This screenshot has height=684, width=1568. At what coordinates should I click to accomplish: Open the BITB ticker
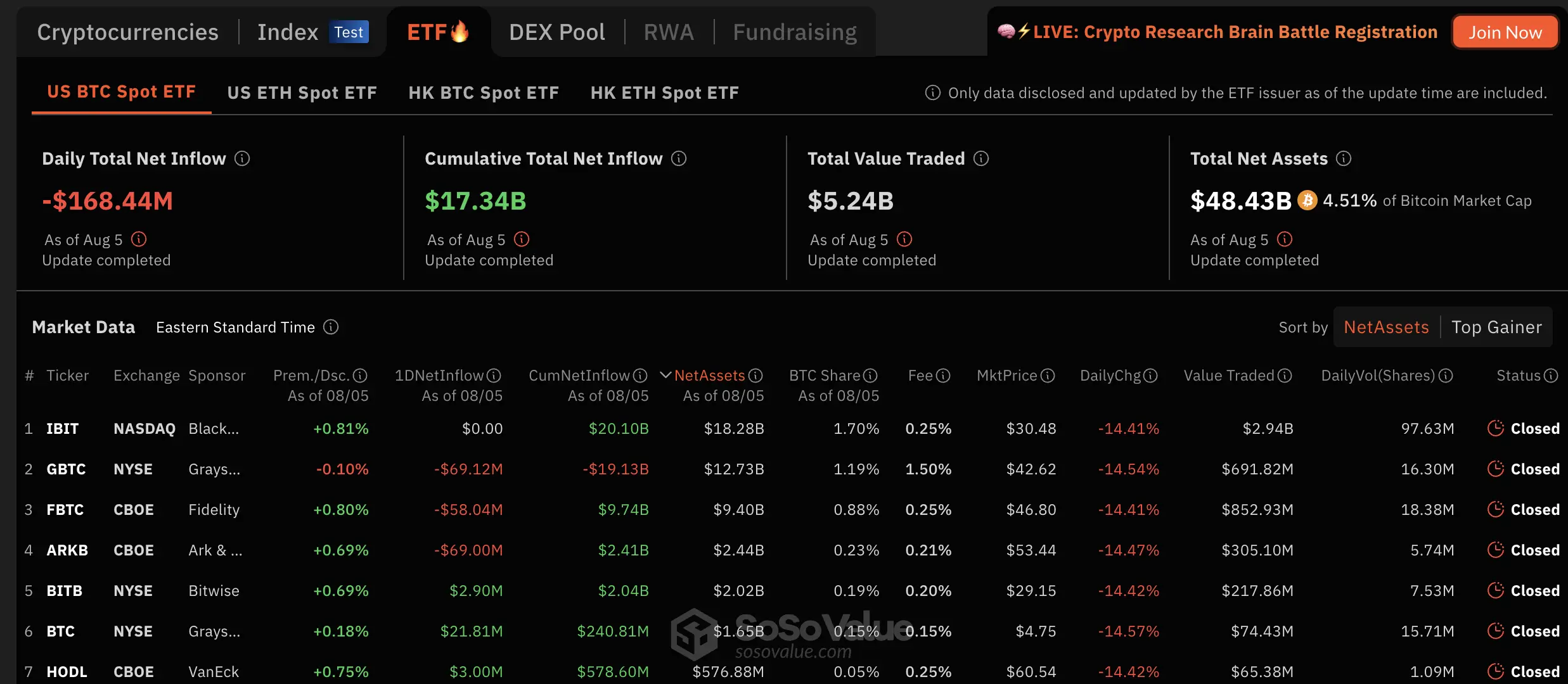pos(65,591)
